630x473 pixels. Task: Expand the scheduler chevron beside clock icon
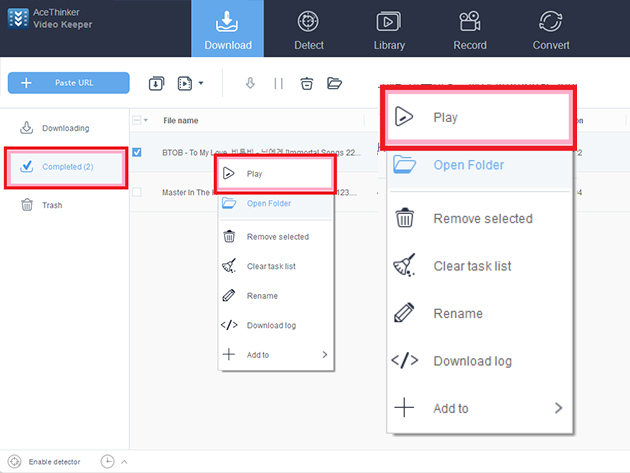coord(124,461)
